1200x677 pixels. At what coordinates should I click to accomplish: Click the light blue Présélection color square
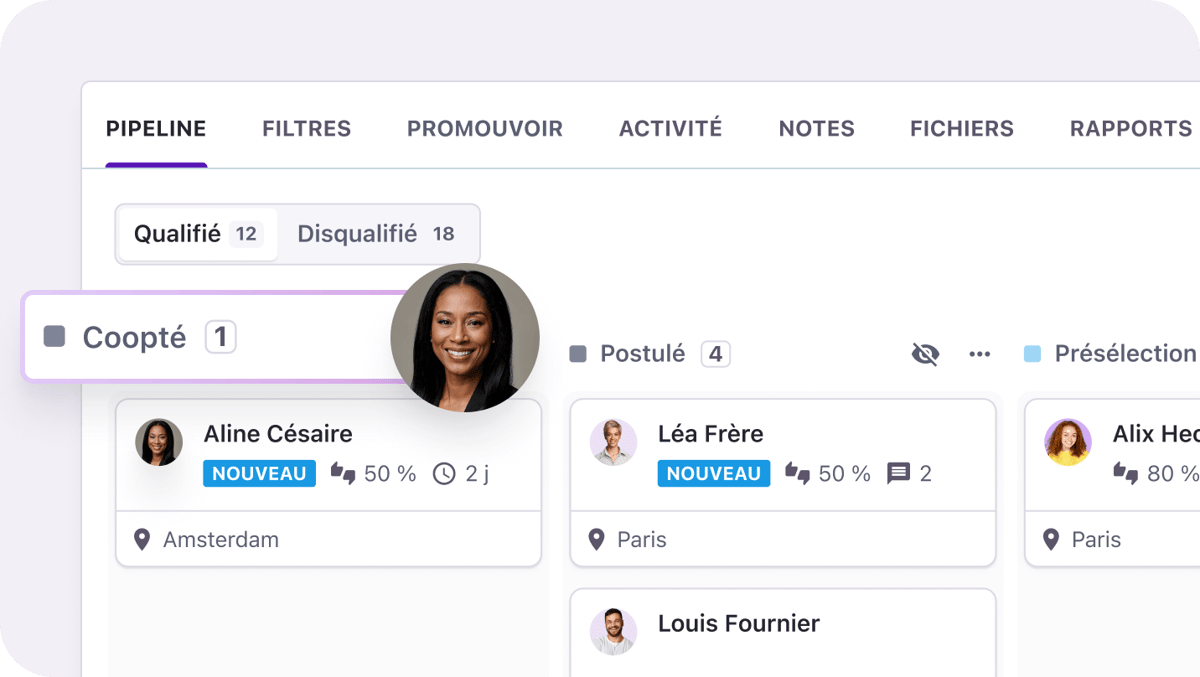1033,354
